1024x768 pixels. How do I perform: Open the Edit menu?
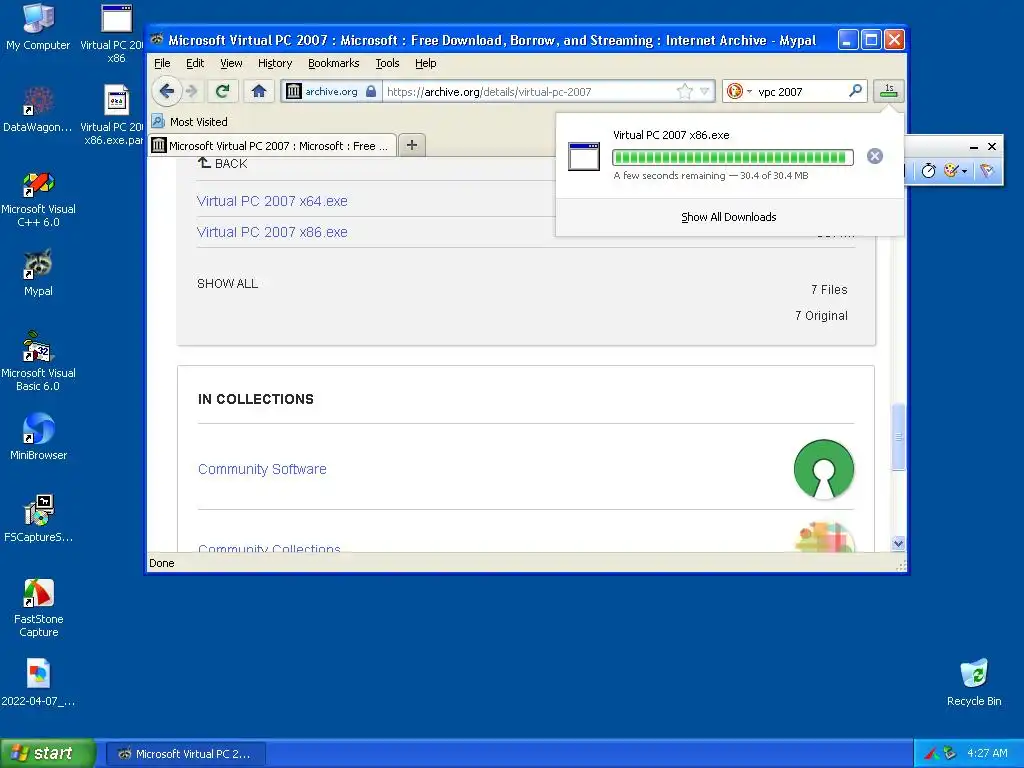(x=195, y=63)
